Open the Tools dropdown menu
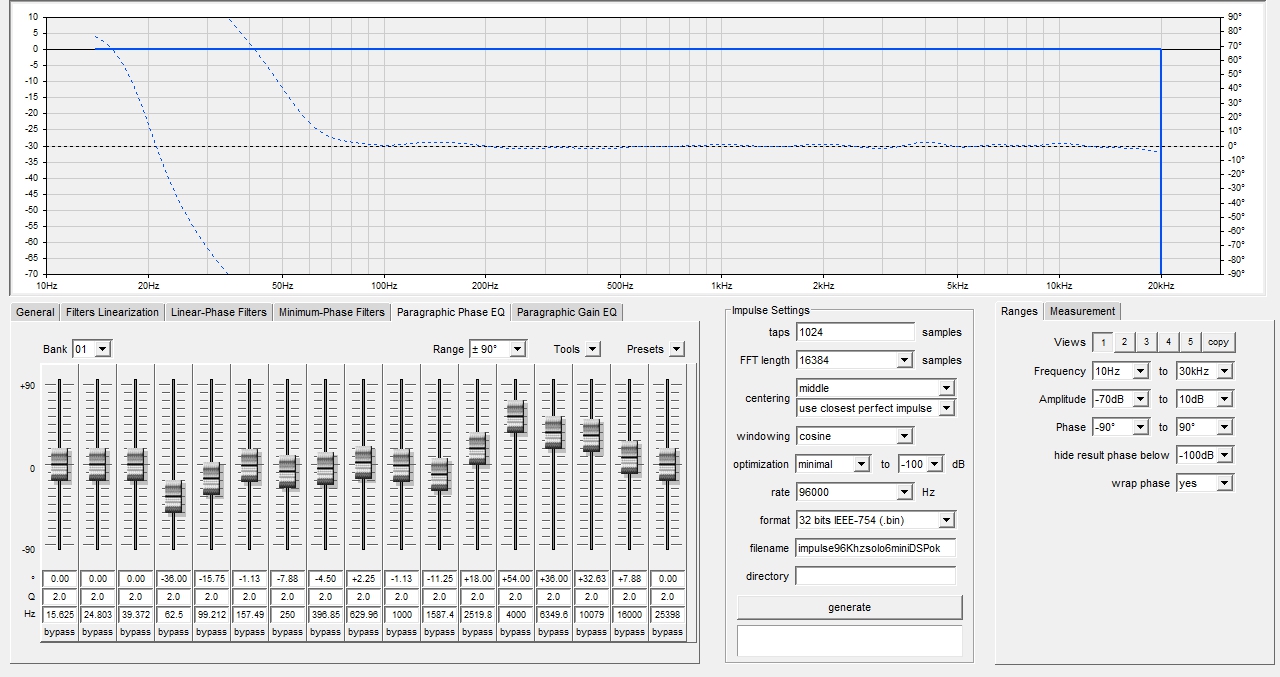Viewport: 1280px width, 677px height. pyautogui.click(x=592, y=349)
